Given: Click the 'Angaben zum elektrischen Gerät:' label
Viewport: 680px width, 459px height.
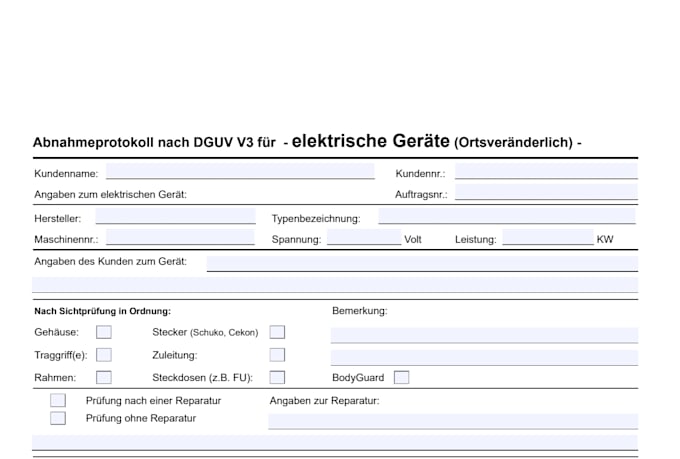Looking at the screenshot, I should [x=111, y=194].
